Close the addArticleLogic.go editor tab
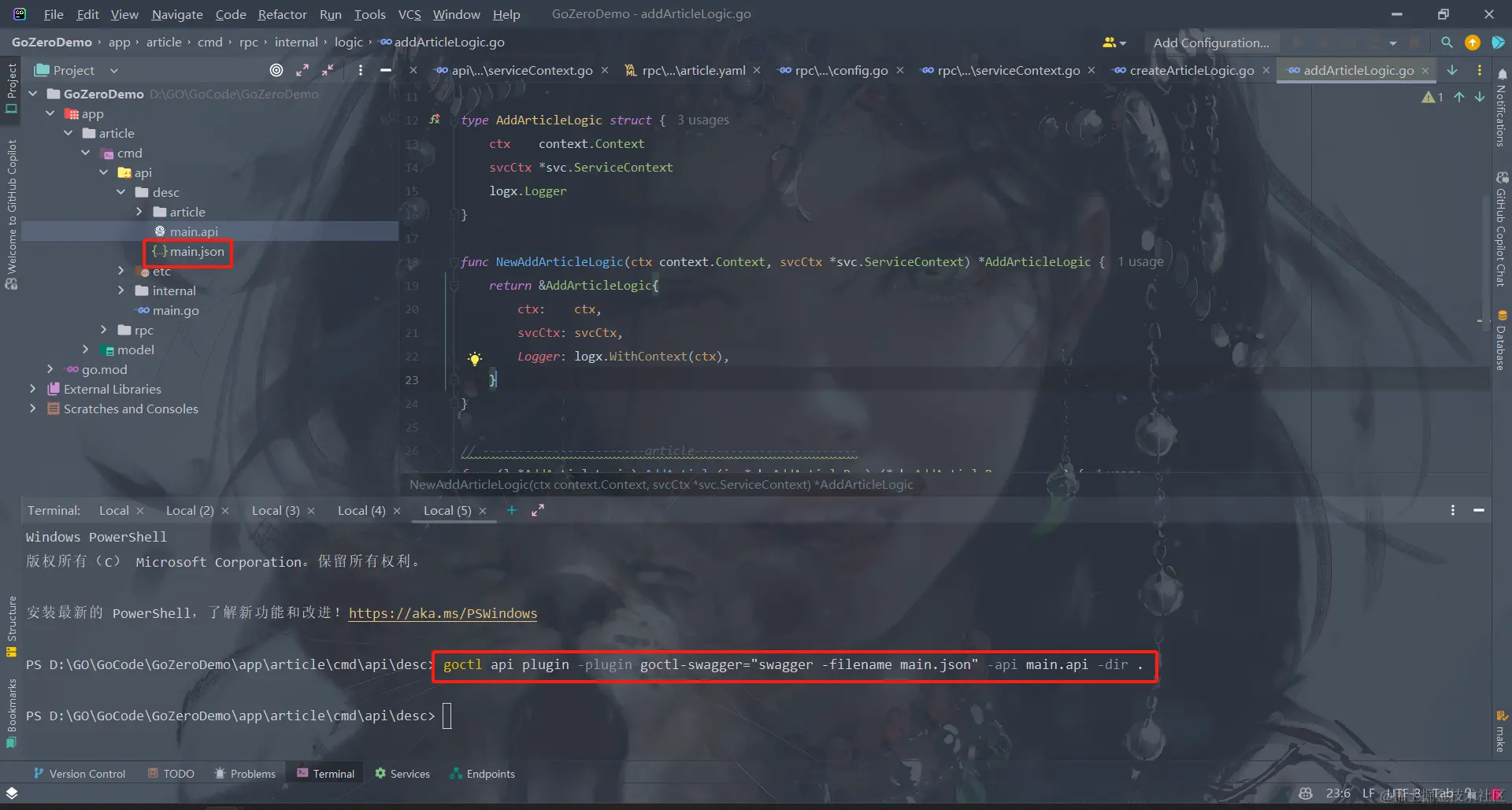This screenshot has height=810, width=1512. coord(1425,70)
